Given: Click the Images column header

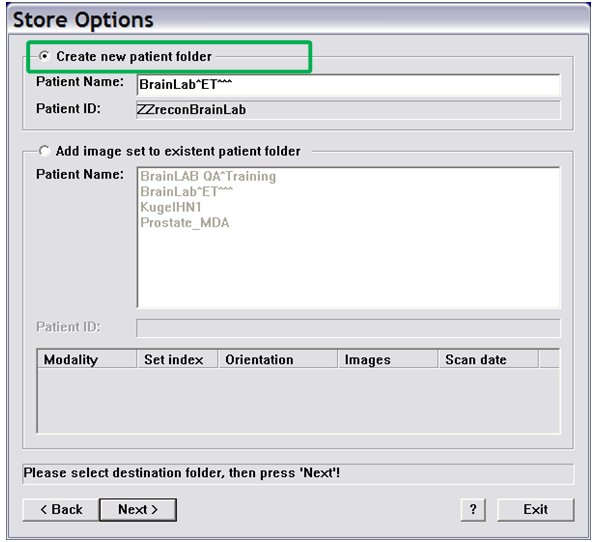Looking at the screenshot, I should click(388, 359).
